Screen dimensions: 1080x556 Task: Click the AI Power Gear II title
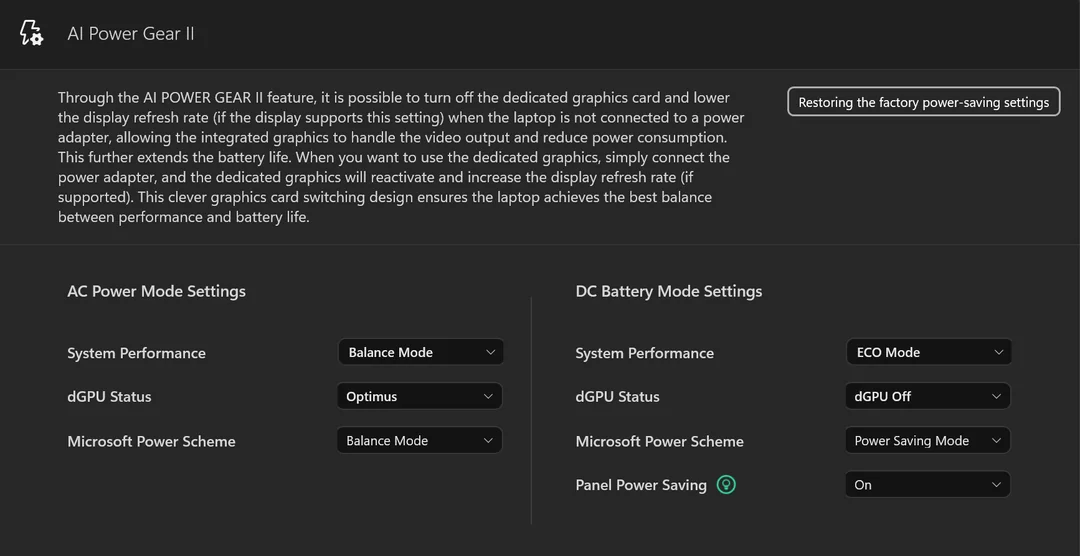click(x=131, y=34)
